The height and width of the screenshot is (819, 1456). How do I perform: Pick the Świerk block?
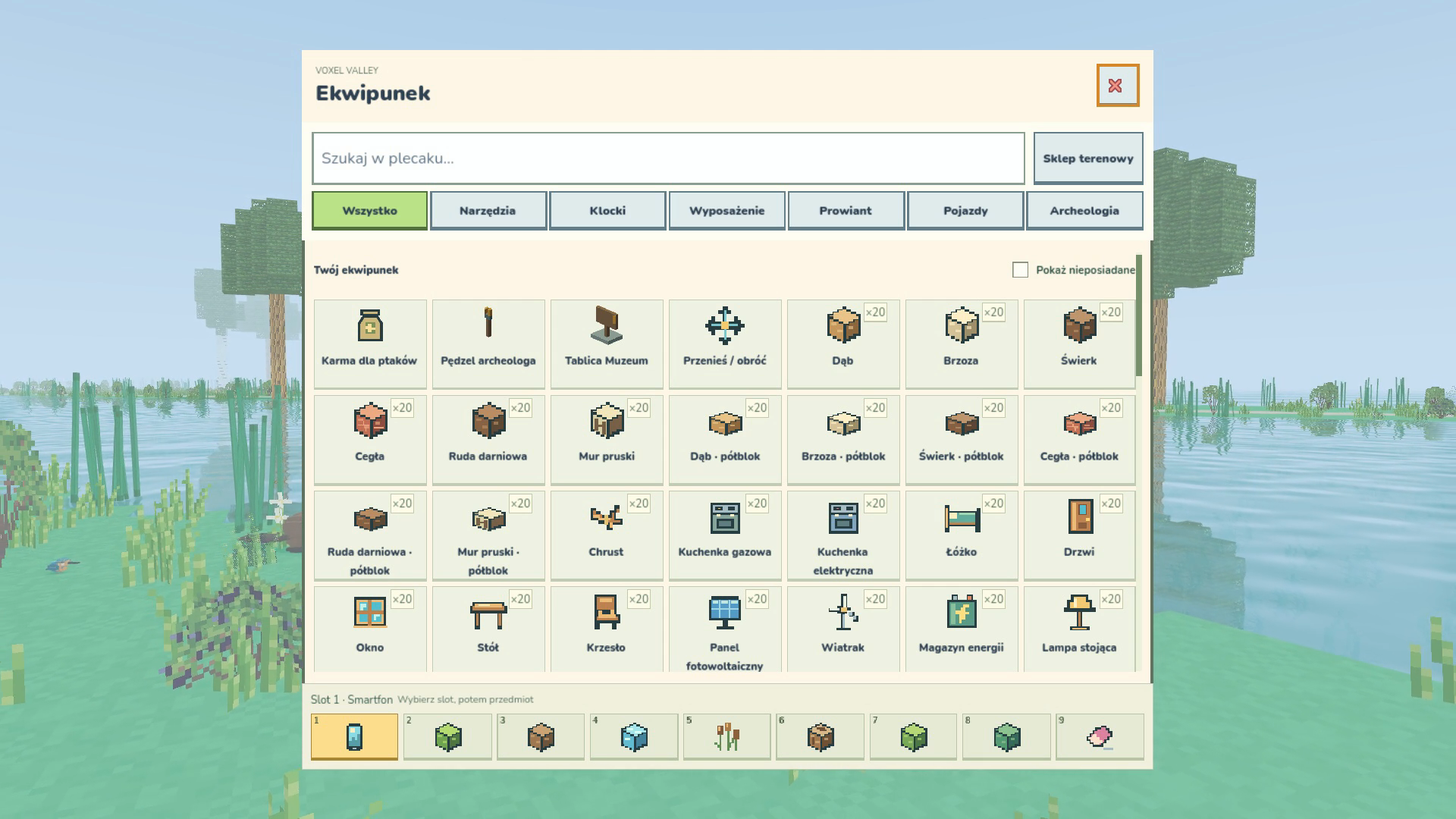click(1079, 344)
